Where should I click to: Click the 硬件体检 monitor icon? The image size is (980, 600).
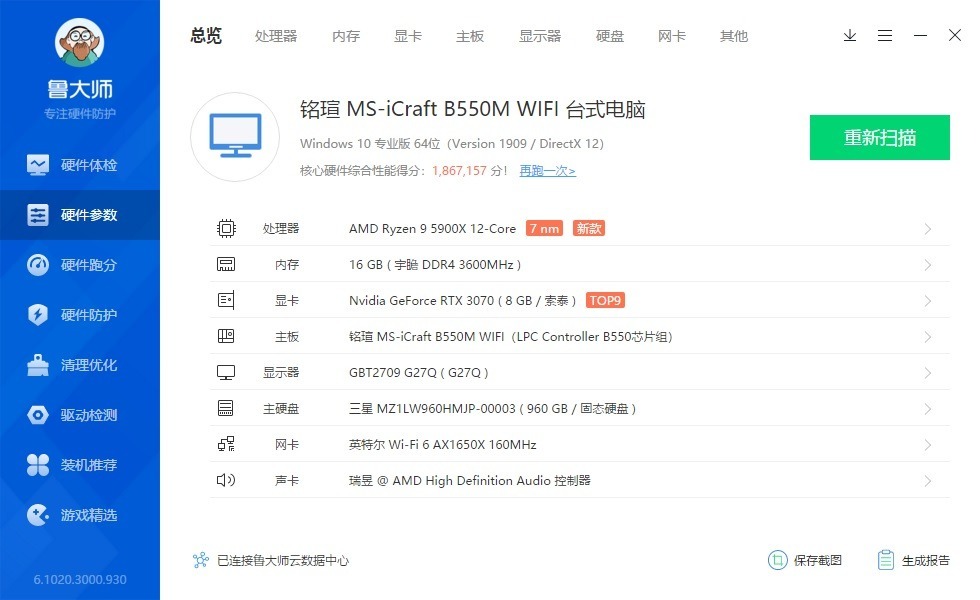click(x=38, y=165)
